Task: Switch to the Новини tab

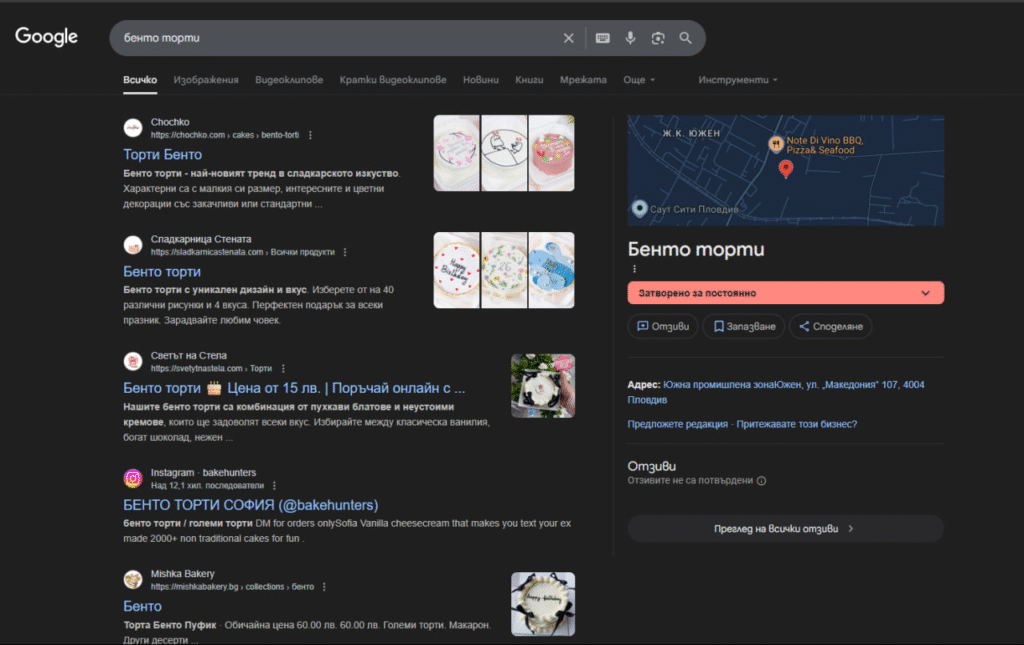Action: (x=480, y=80)
